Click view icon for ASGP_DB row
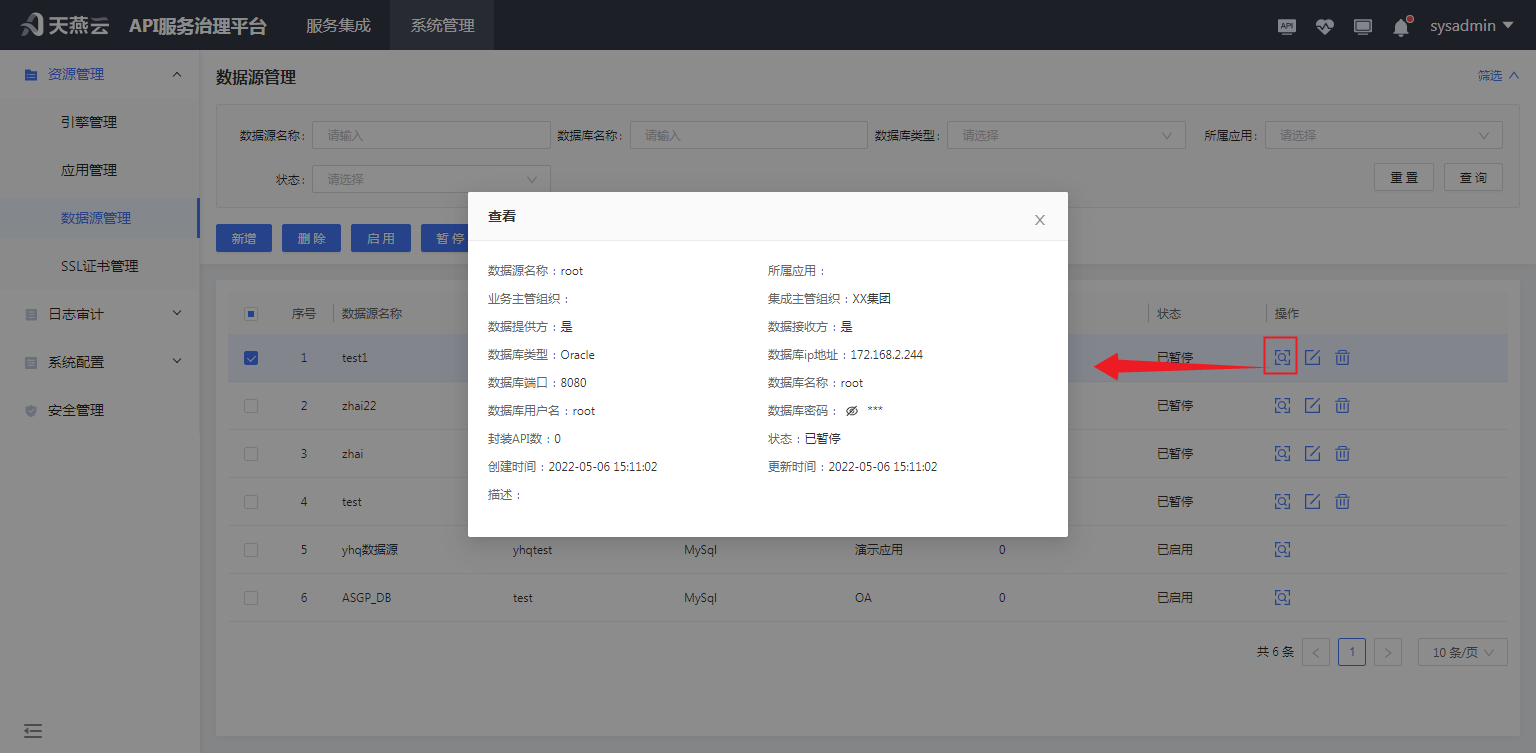1536x753 pixels. pyautogui.click(x=1282, y=597)
